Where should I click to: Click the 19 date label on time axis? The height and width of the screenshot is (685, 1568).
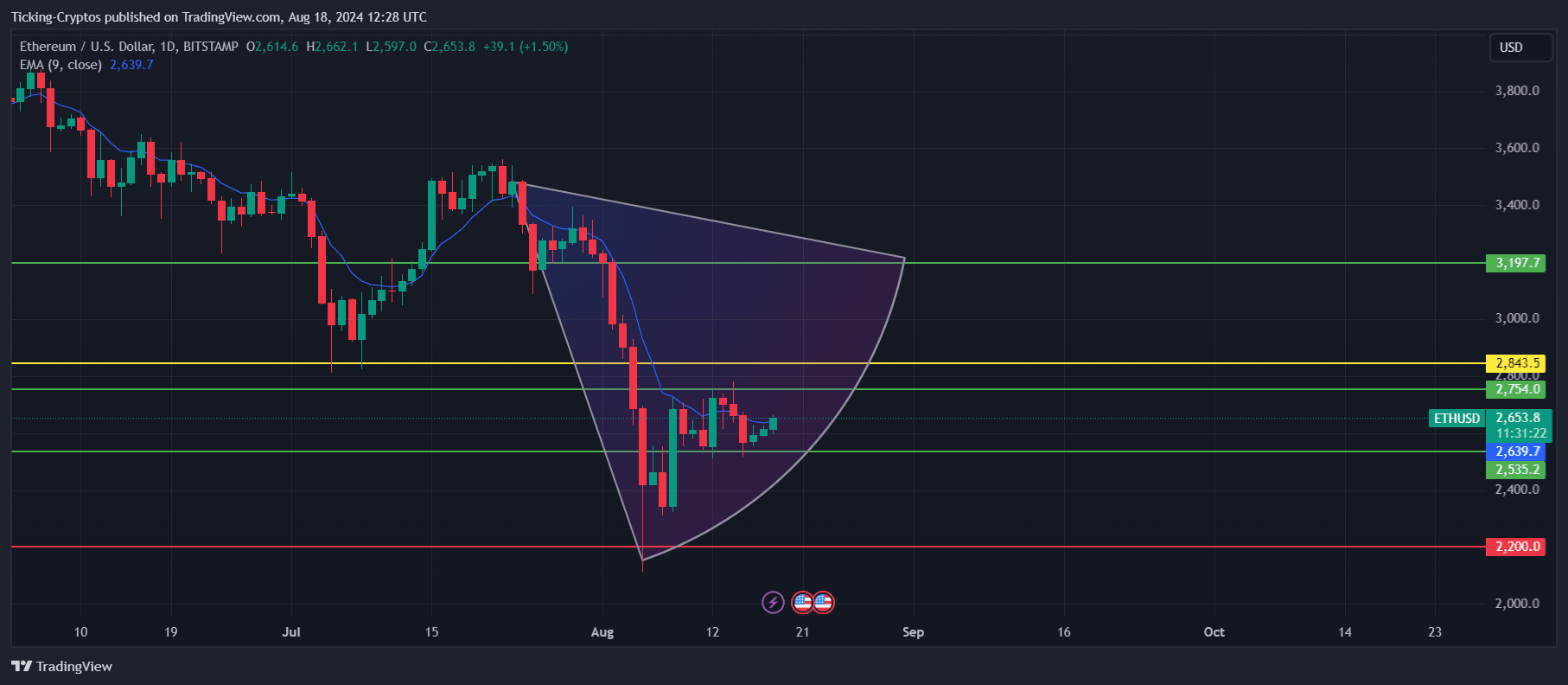coord(170,632)
